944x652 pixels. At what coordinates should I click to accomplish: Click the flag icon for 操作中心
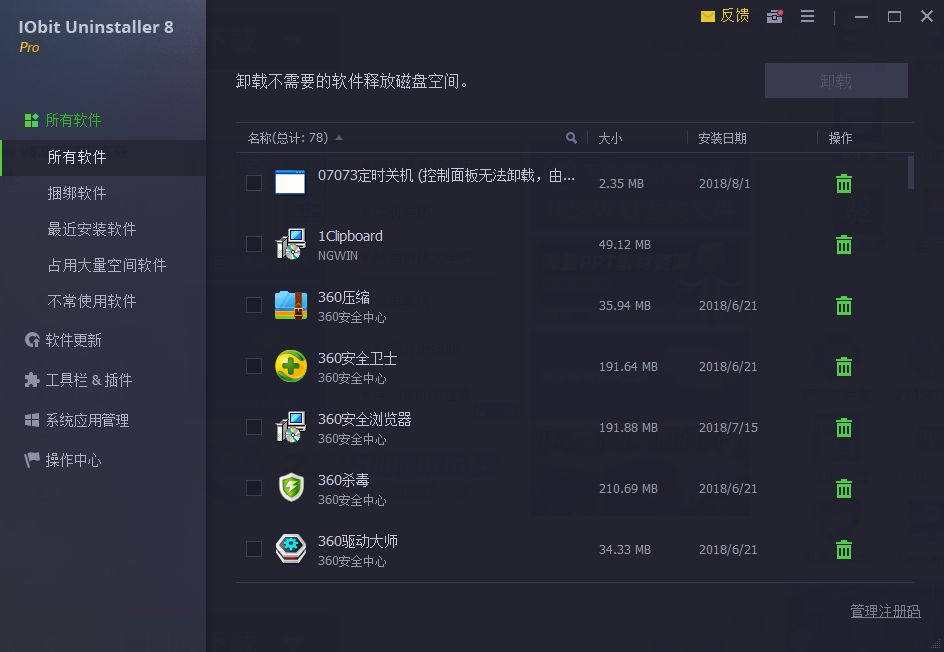(x=32, y=460)
